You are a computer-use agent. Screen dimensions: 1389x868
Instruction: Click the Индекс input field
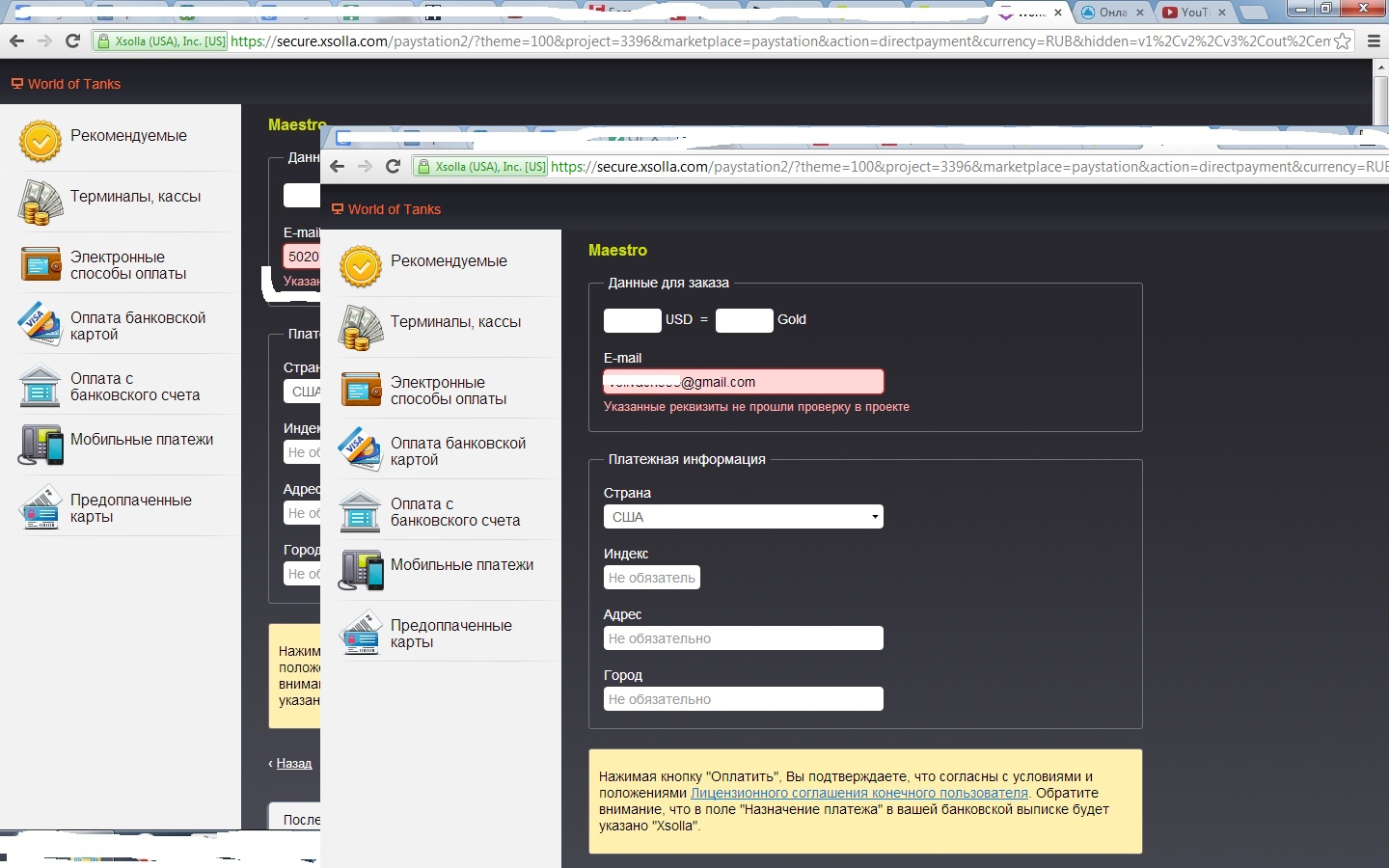(x=652, y=578)
